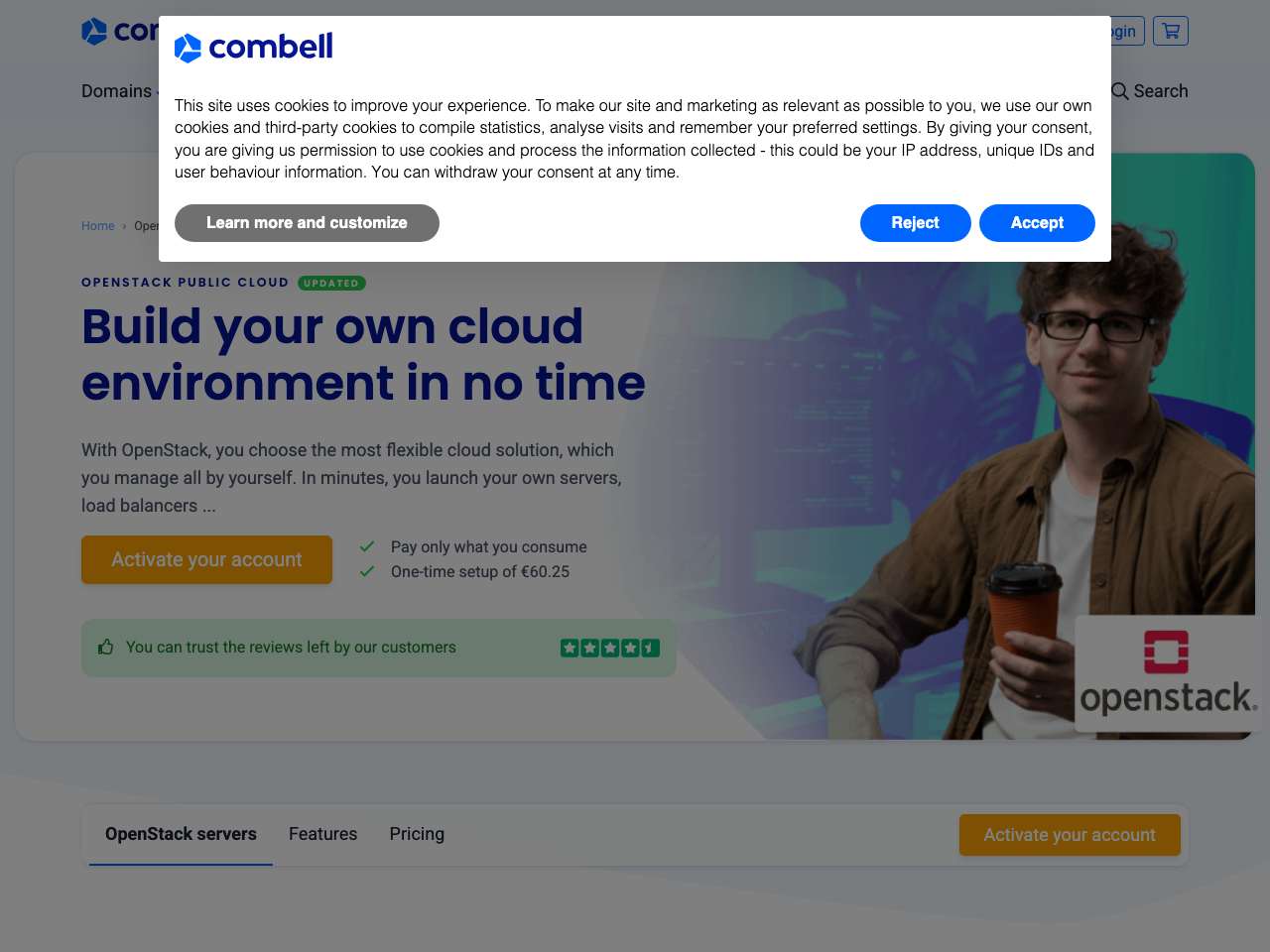Click the magnifying glass Search icon
This screenshot has width=1270, height=952.
point(1120,90)
